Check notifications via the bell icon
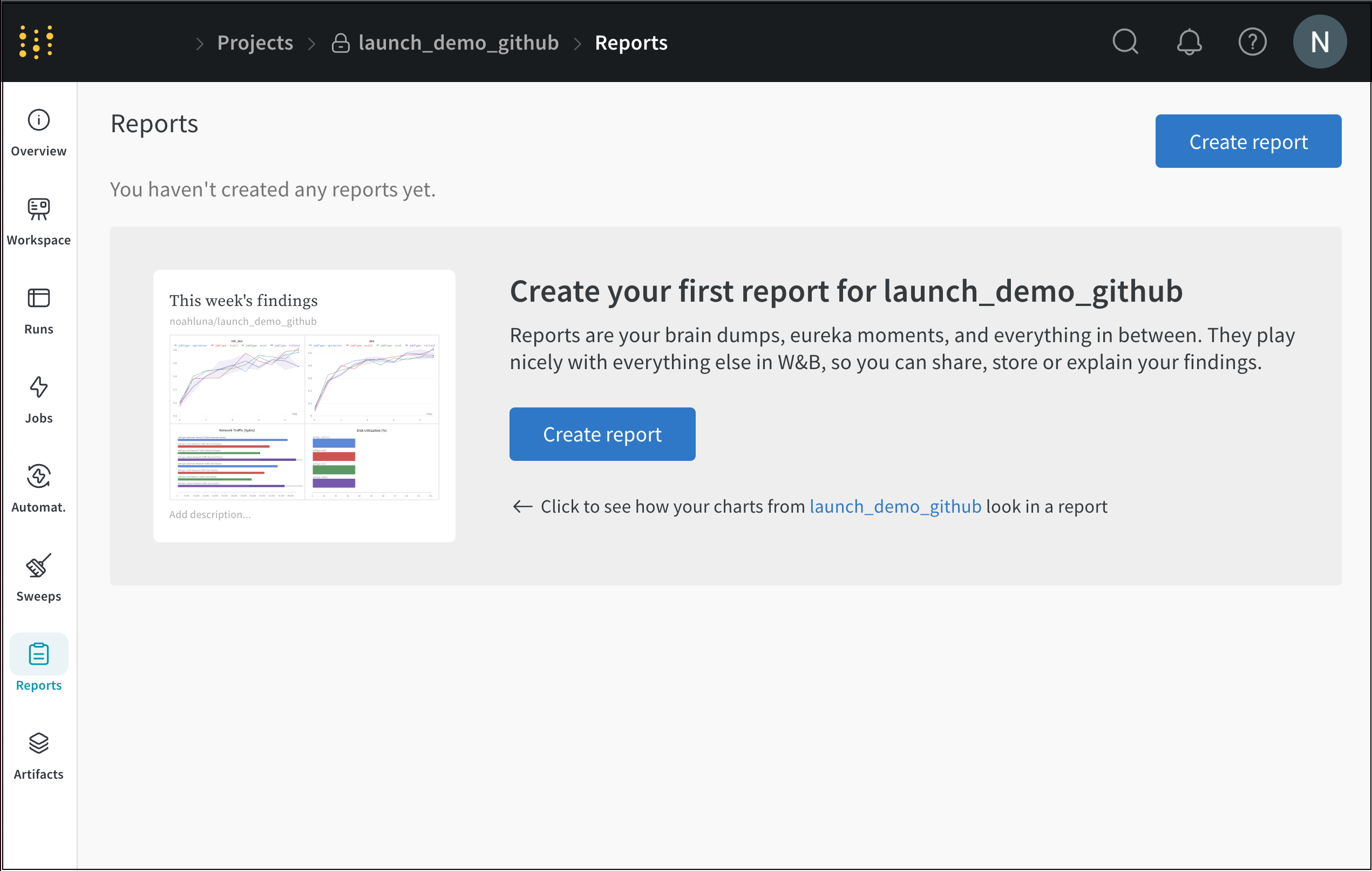The width and height of the screenshot is (1372, 871). click(x=1190, y=42)
